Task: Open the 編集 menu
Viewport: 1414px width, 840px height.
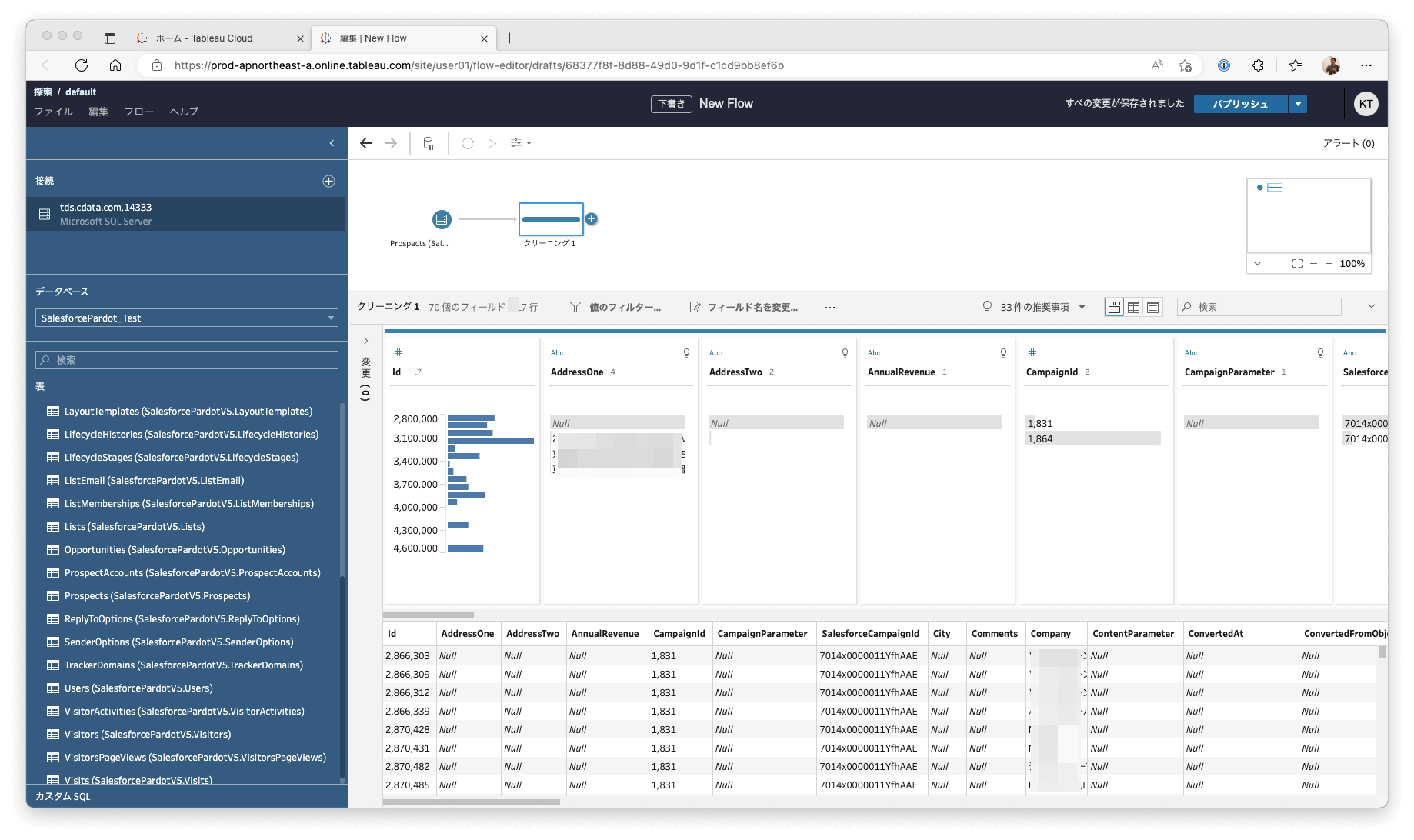Action: tap(98, 112)
